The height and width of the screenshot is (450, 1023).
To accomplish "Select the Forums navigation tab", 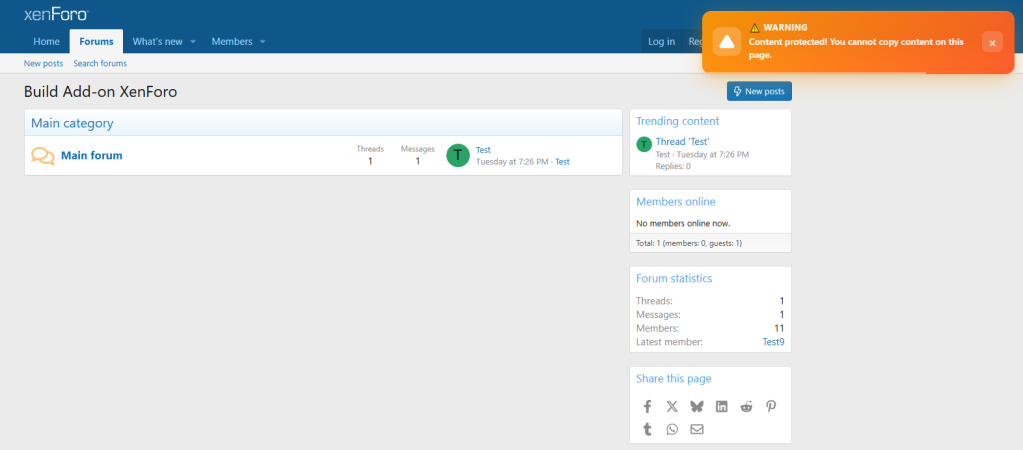I will 97,41.
